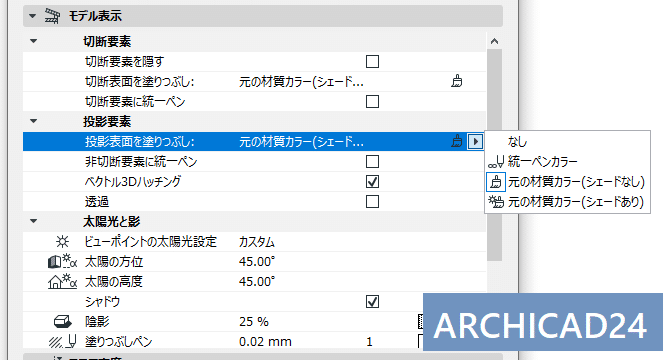Click the scrollbar up arrow
This screenshot has width=671, height=360.
(x=494, y=42)
